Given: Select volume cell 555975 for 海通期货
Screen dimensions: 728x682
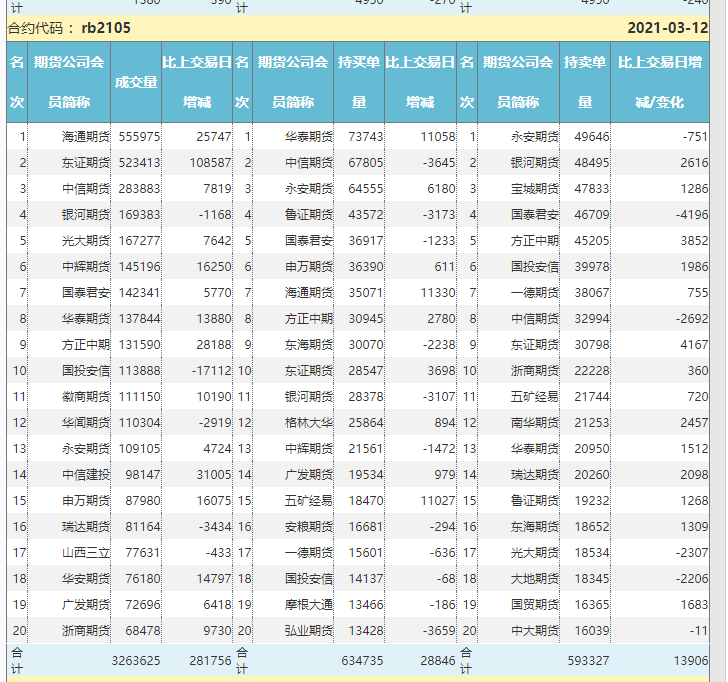Looking at the screenshot, I should (139, 136).
